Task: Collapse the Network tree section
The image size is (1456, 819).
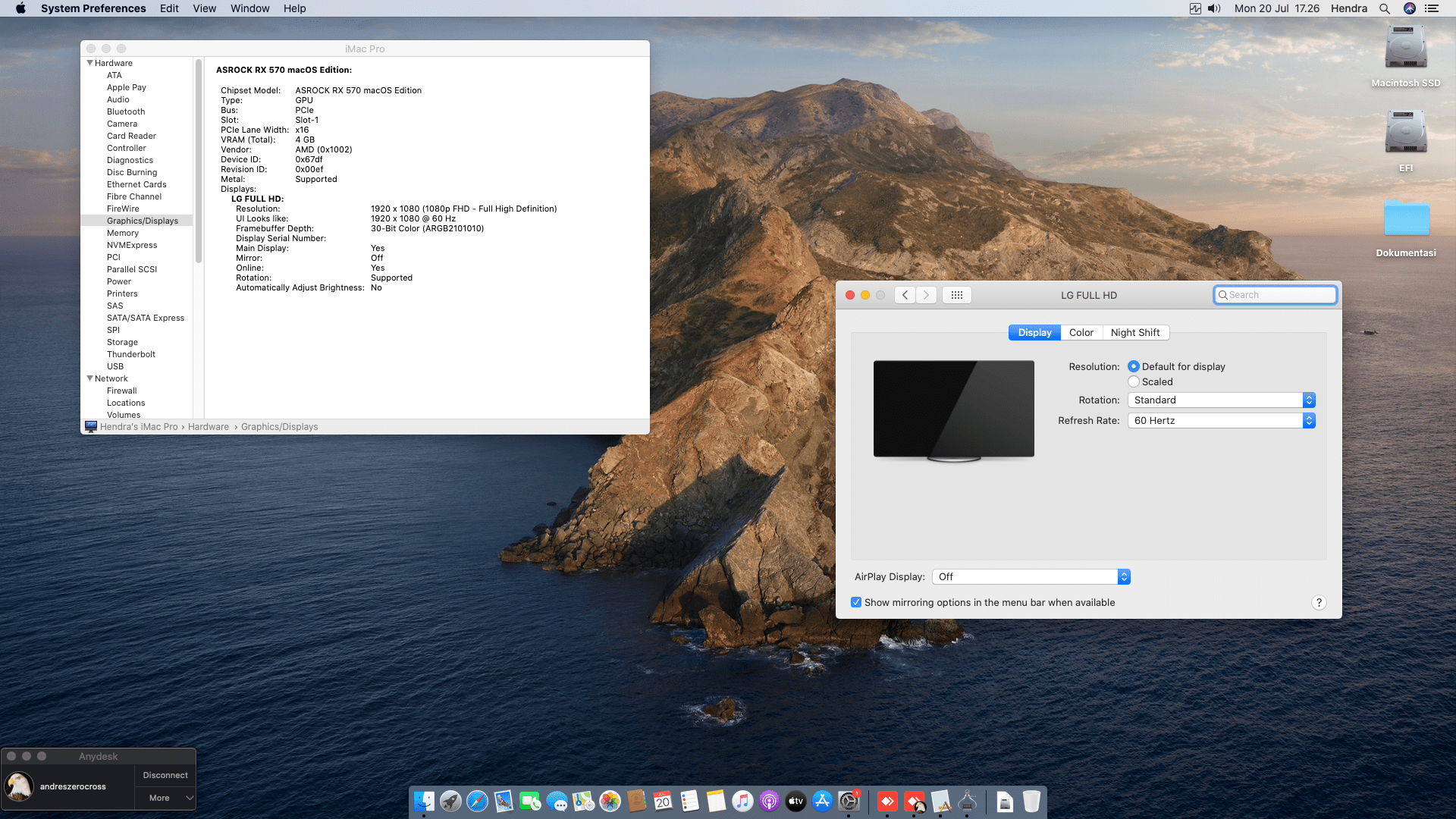Action: pyautogui.click(x=90, y=378)
